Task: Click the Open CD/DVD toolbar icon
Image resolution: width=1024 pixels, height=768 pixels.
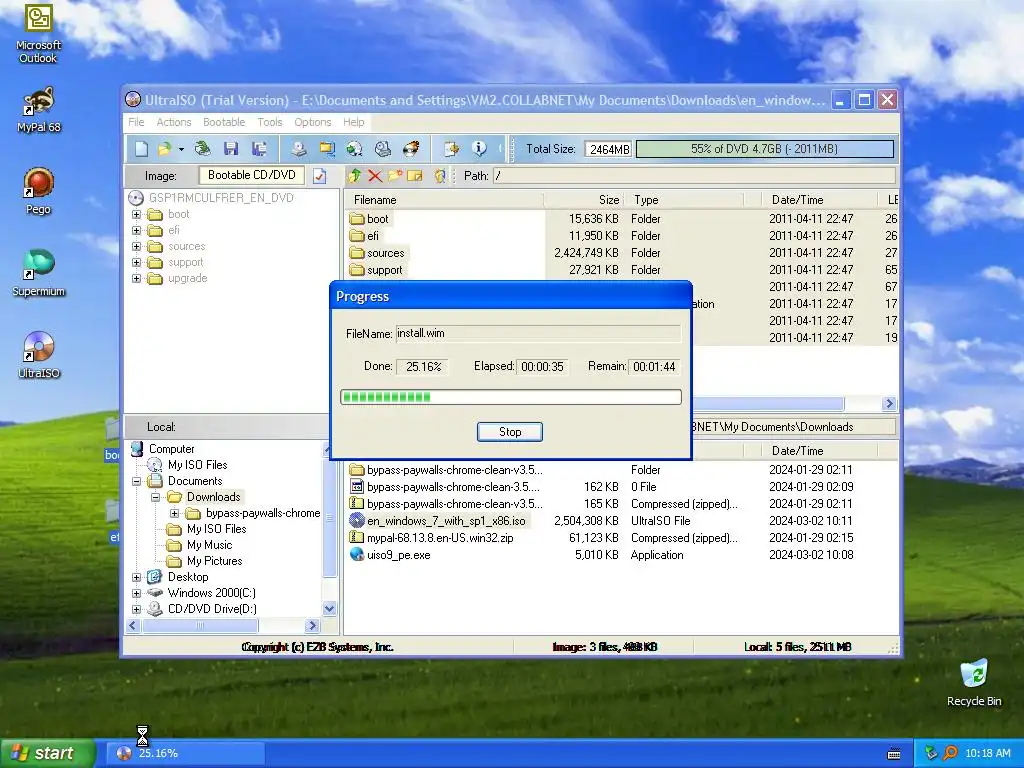Action: [202, 149]
